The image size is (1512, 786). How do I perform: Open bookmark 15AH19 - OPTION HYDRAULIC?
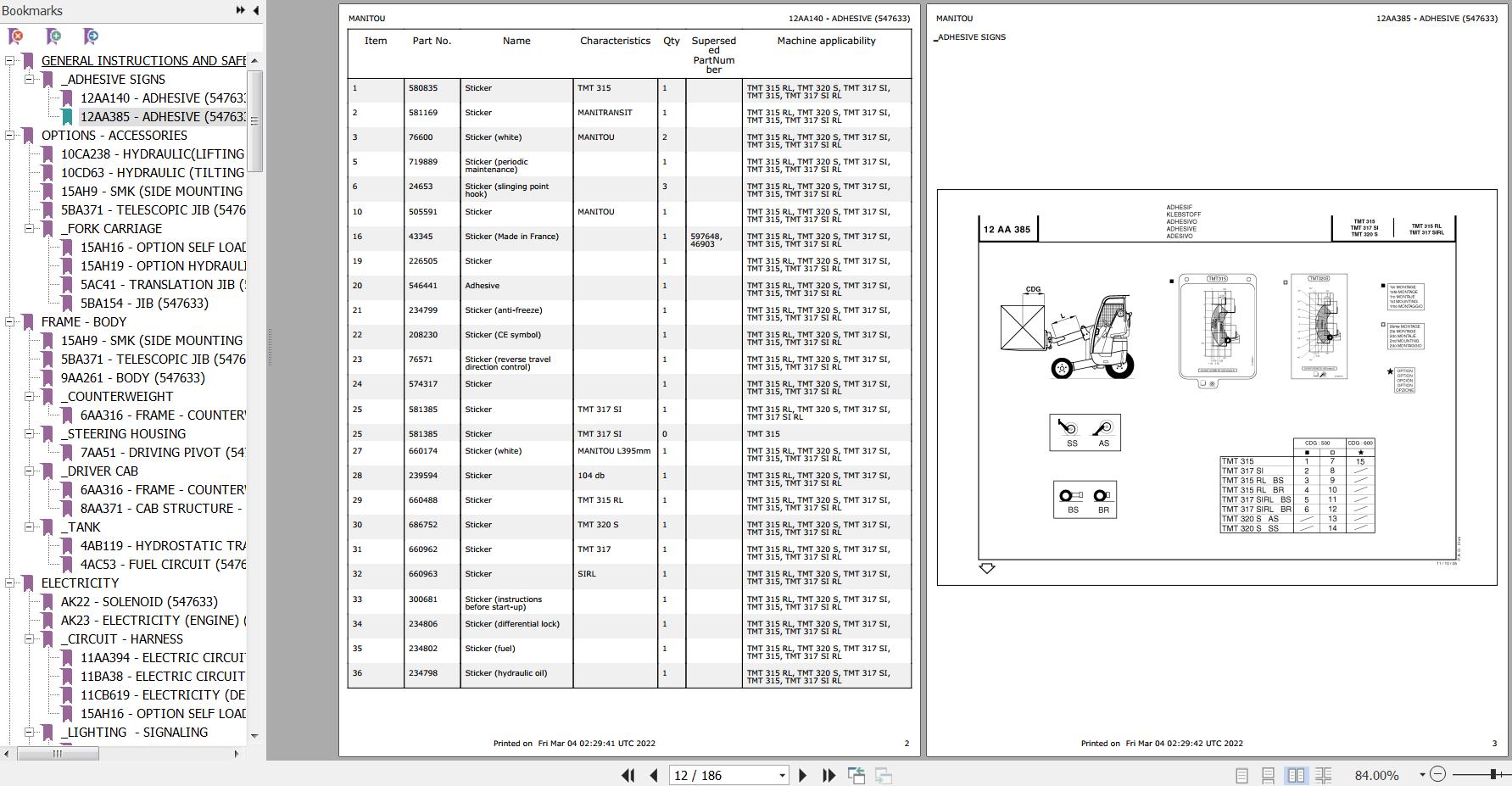coord(163,266)
